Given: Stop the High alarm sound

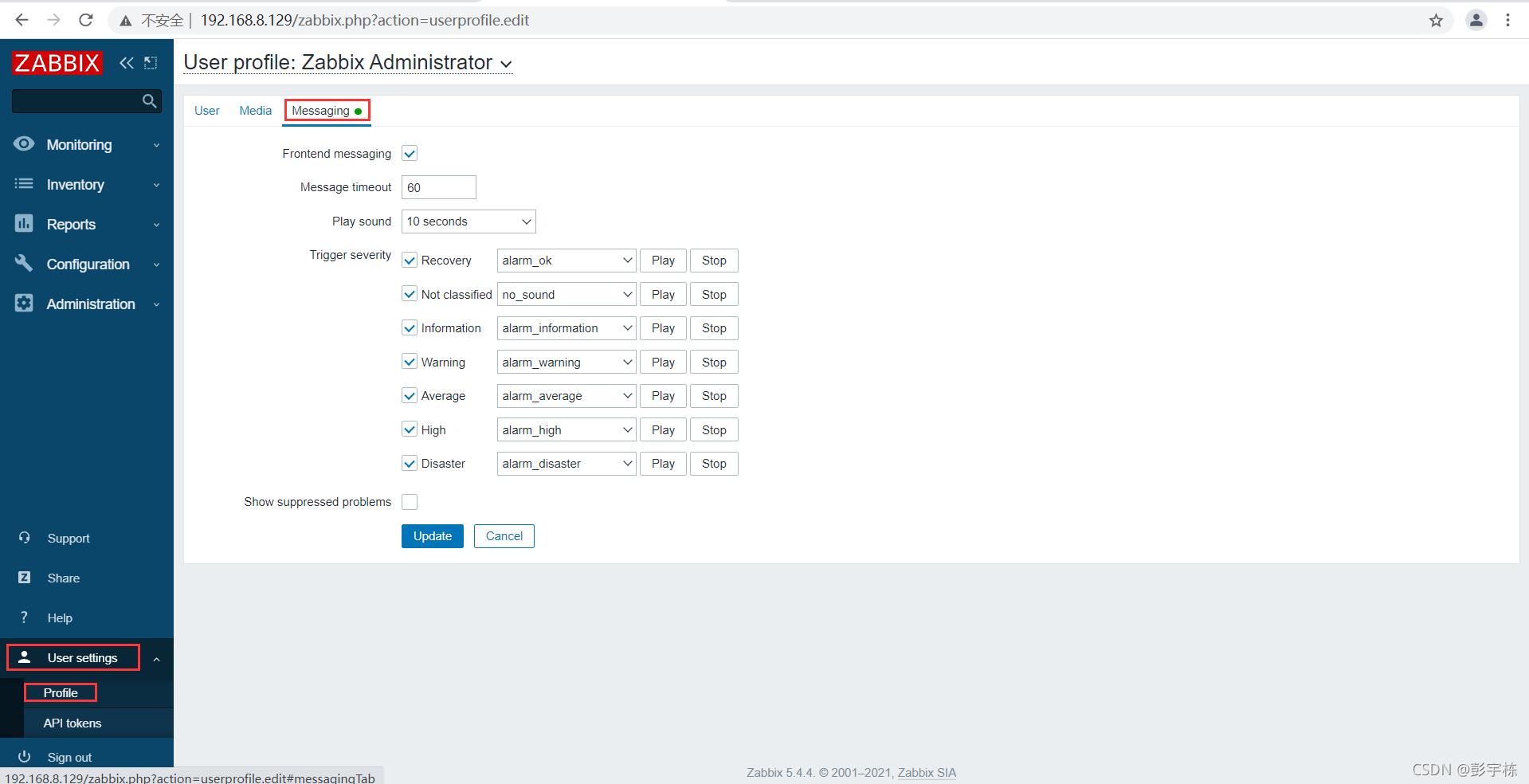Looking at the screenshot, I should (x=714, y=430).
